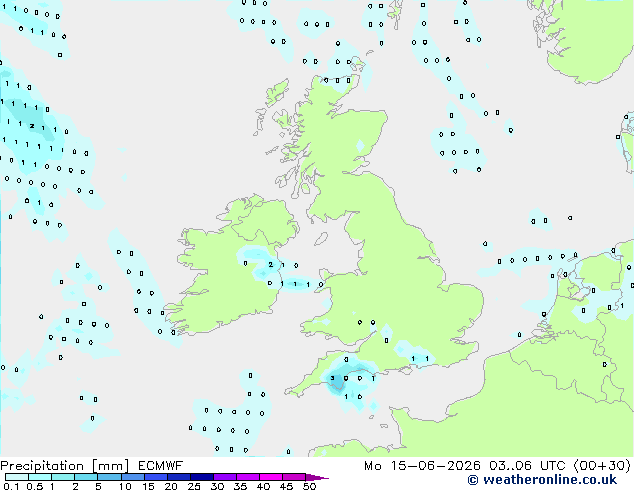Click the 20–25 mm legend swatch
634x490 pixels.
179,477
